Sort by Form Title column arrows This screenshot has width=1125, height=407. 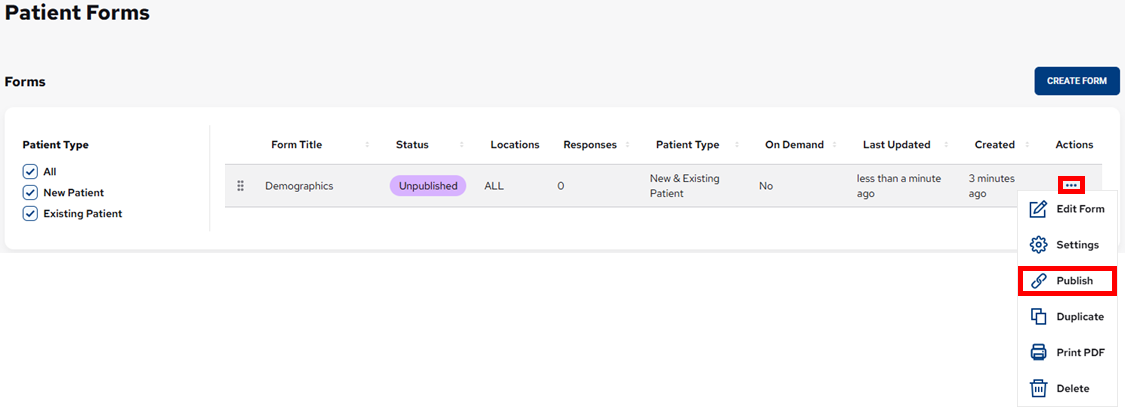367,145
